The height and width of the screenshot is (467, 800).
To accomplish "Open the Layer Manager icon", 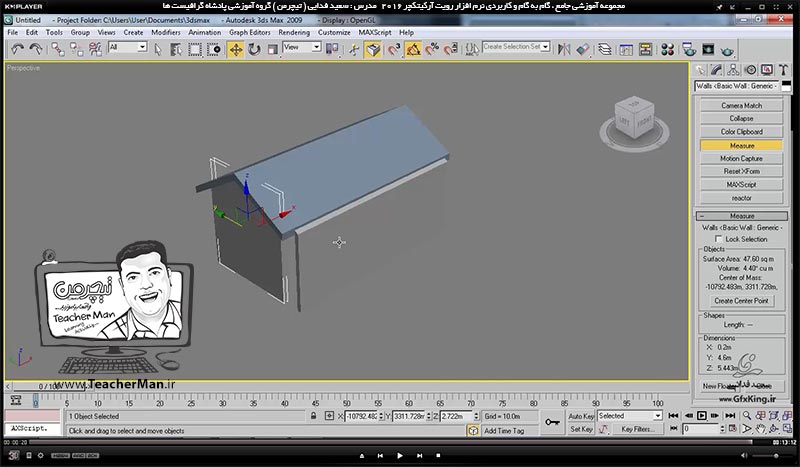I will (605, 49).
